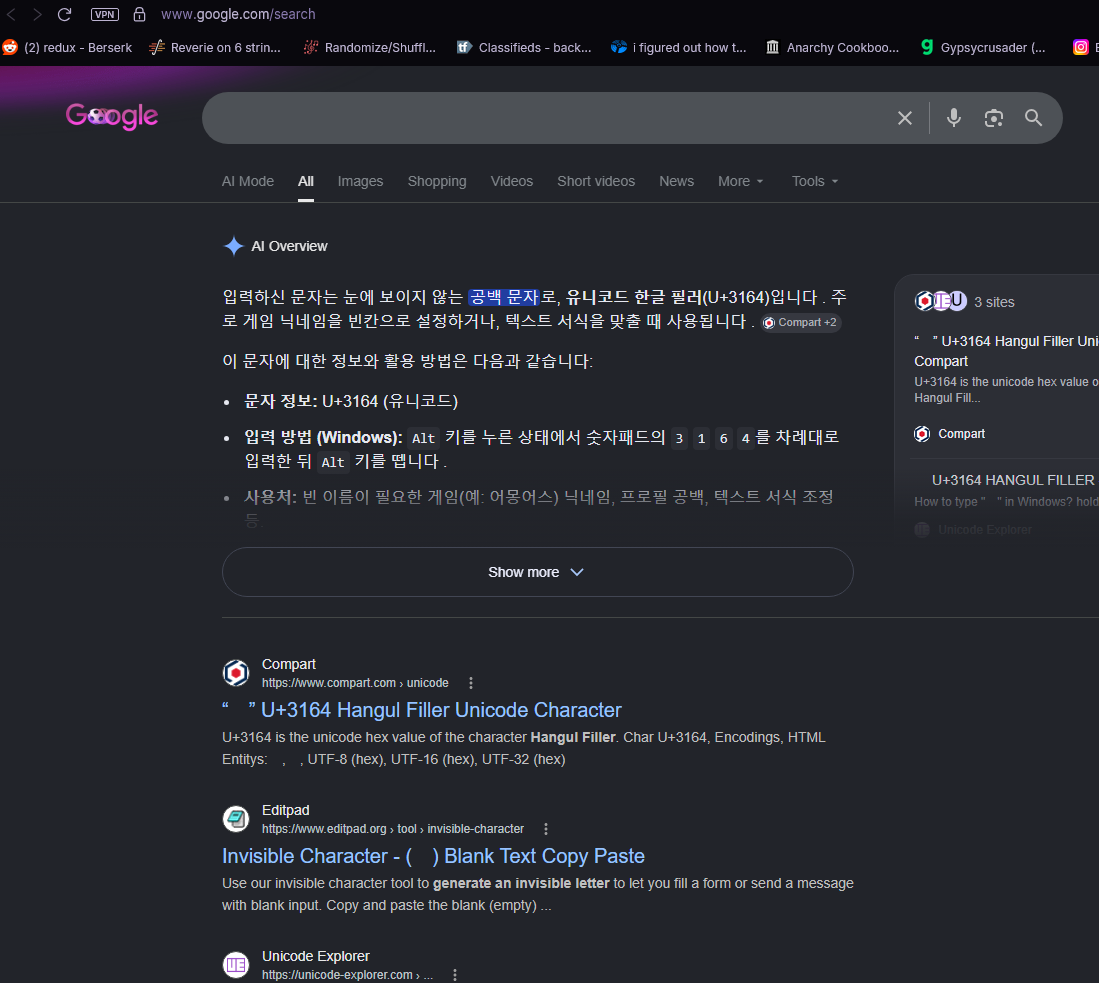1099x983 pixels.
Task: Click compart.com URL breadcrumb
Action: [x=355, y=683]
